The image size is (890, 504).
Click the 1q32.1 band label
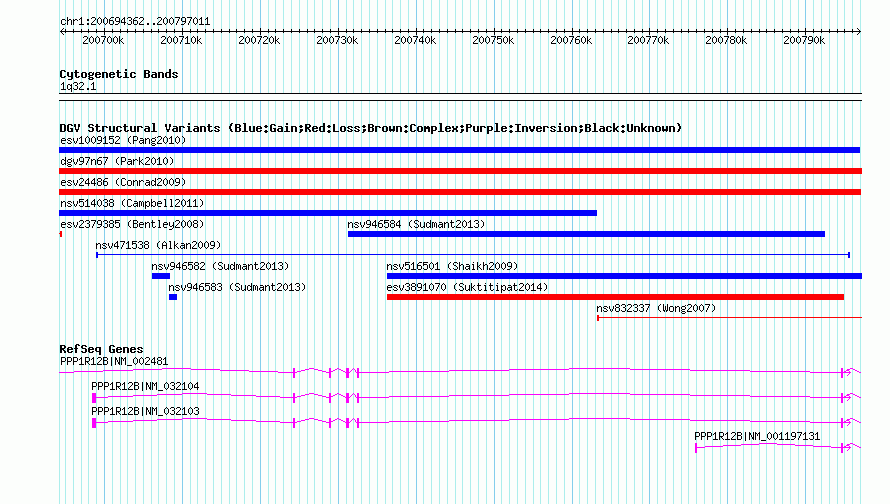click(78, 87)
